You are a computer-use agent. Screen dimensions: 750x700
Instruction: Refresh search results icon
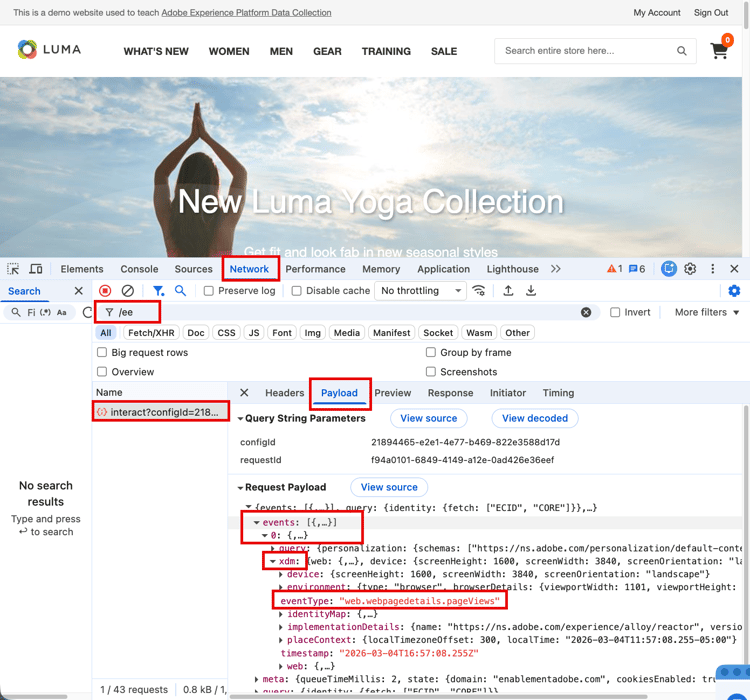87,312
